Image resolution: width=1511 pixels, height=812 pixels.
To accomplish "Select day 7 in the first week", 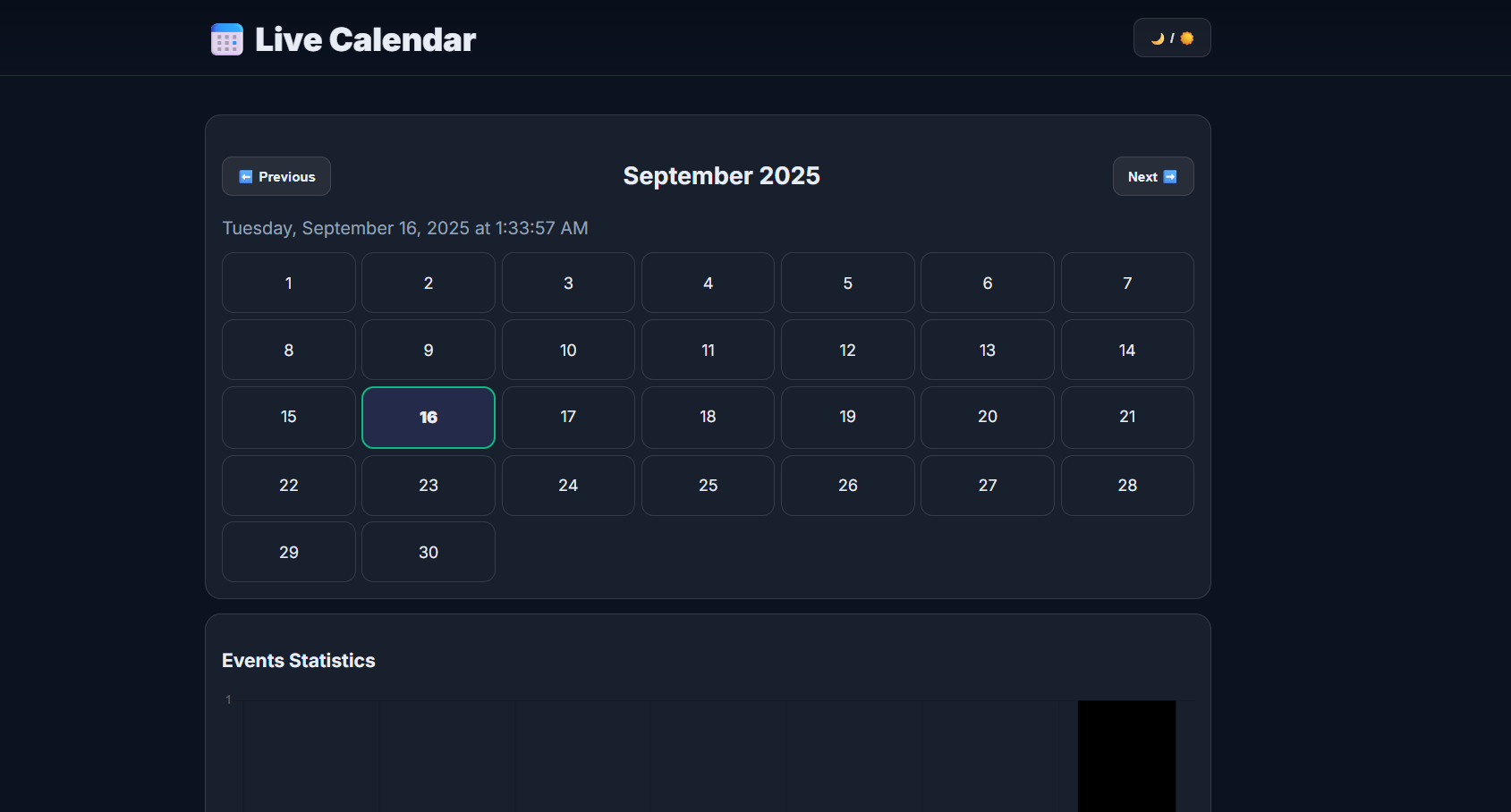I will pos(1126,283).
